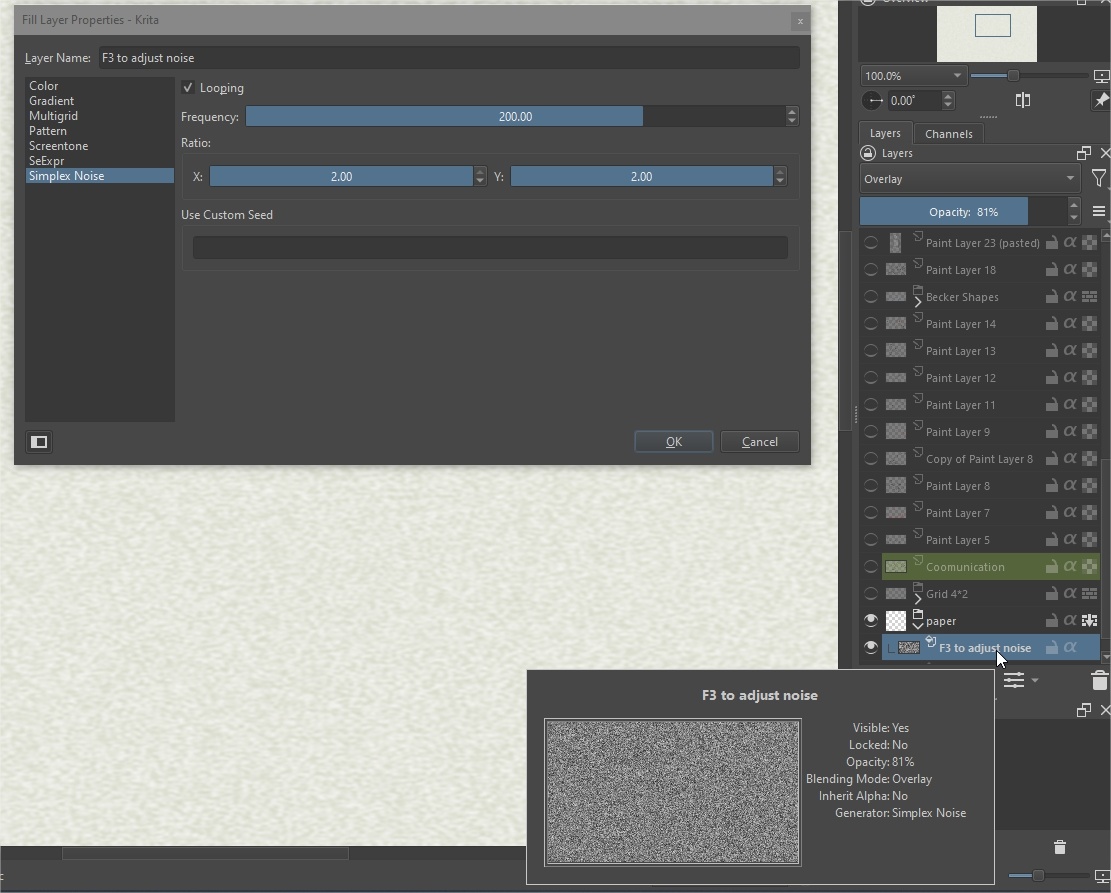Toggle lock on Coomunication layer
Screen dimensions: 1111x893
(1052, 567)
